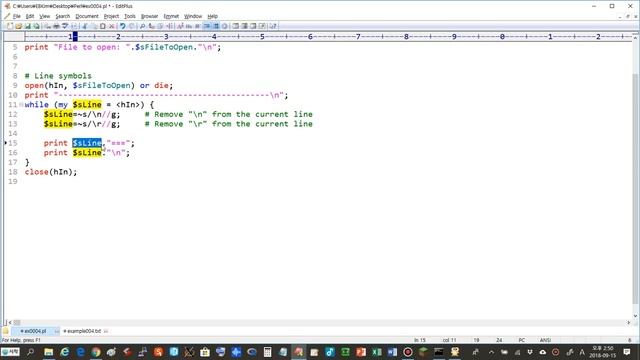640x360 pixels.
Task: Click the Save toolbar icon
Action: [x=27, y=26]
